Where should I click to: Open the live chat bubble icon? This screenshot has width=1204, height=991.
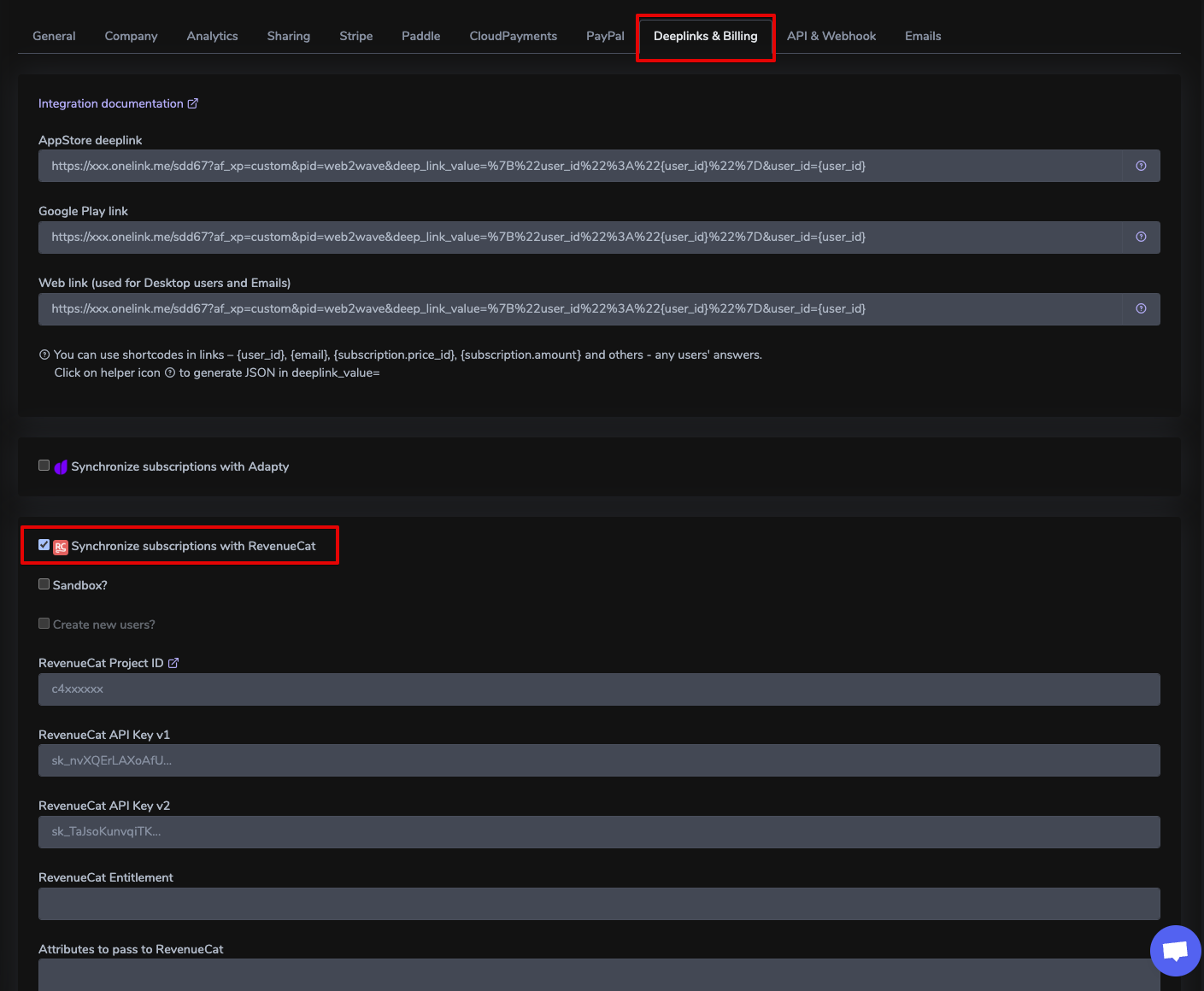click(x=1176, y=950)
